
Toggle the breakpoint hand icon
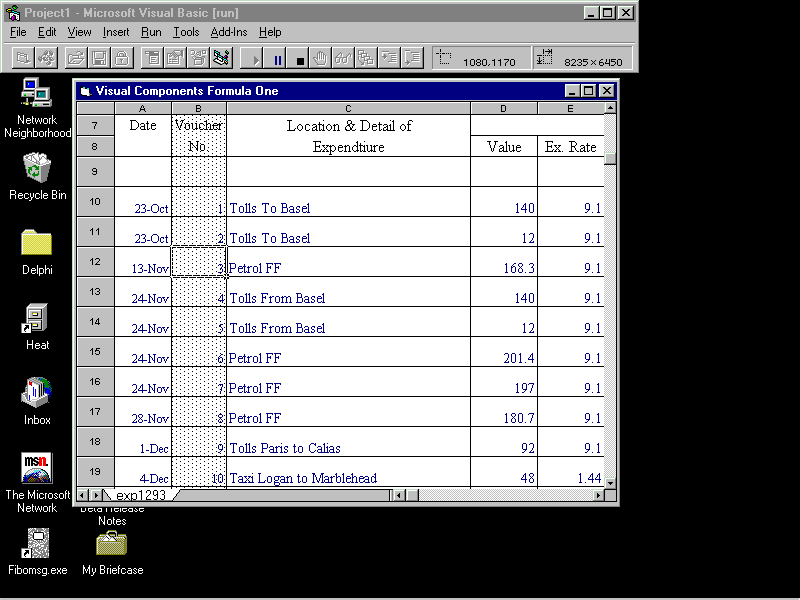tap(321, 58)
